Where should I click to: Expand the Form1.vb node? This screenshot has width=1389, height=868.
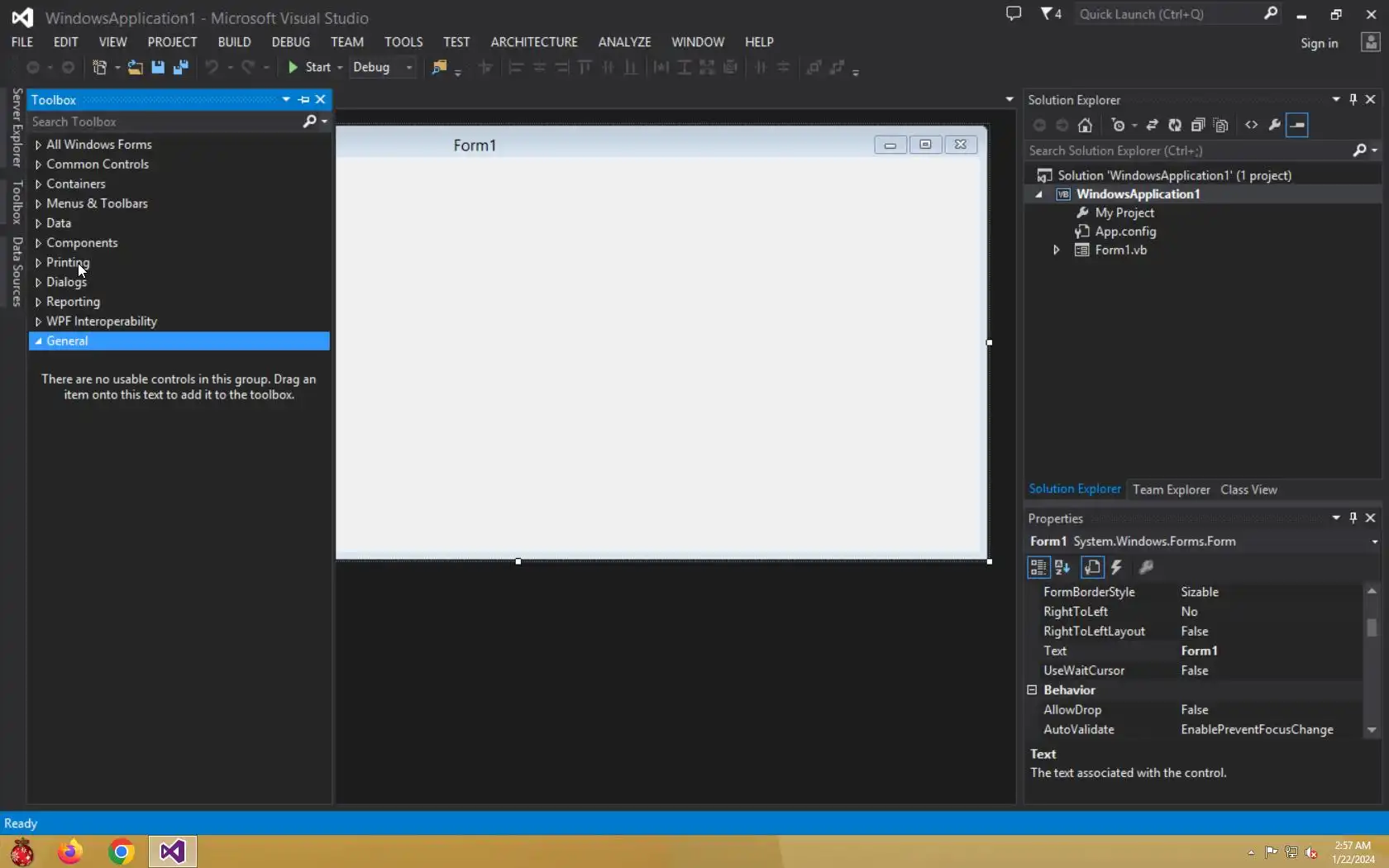coord(1056,250)
